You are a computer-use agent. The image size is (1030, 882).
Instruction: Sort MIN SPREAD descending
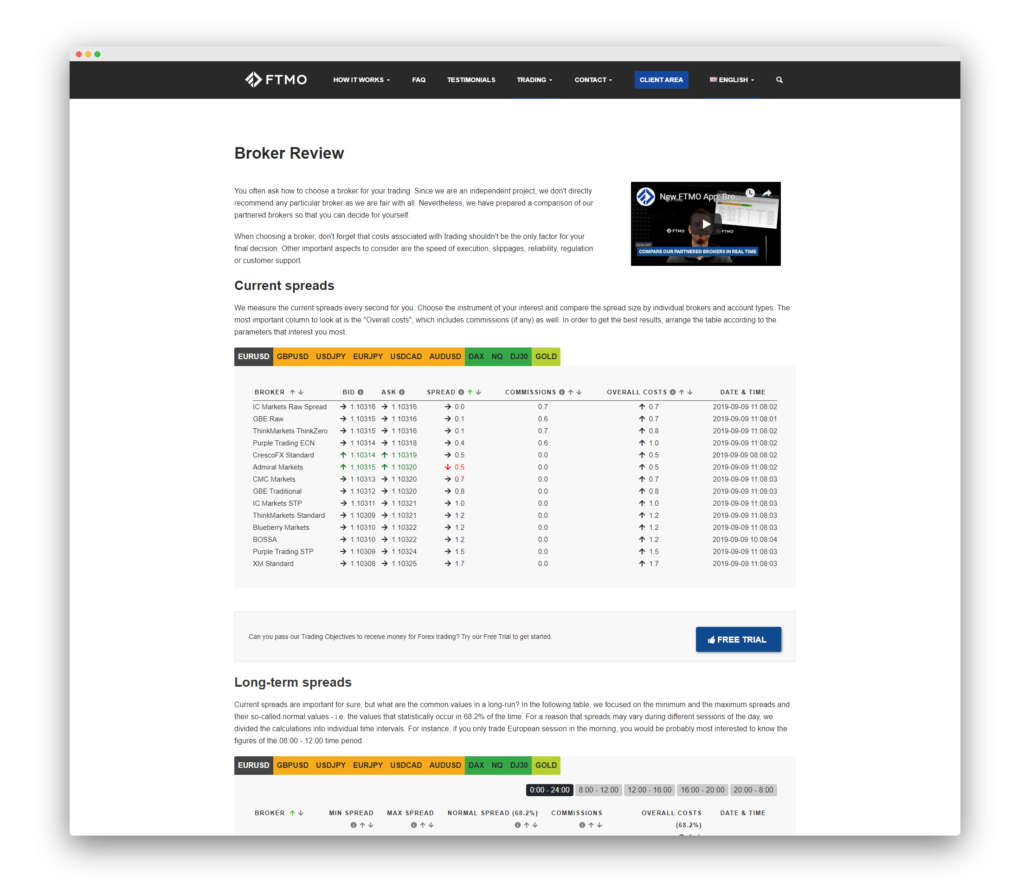(x=370, y=825)
